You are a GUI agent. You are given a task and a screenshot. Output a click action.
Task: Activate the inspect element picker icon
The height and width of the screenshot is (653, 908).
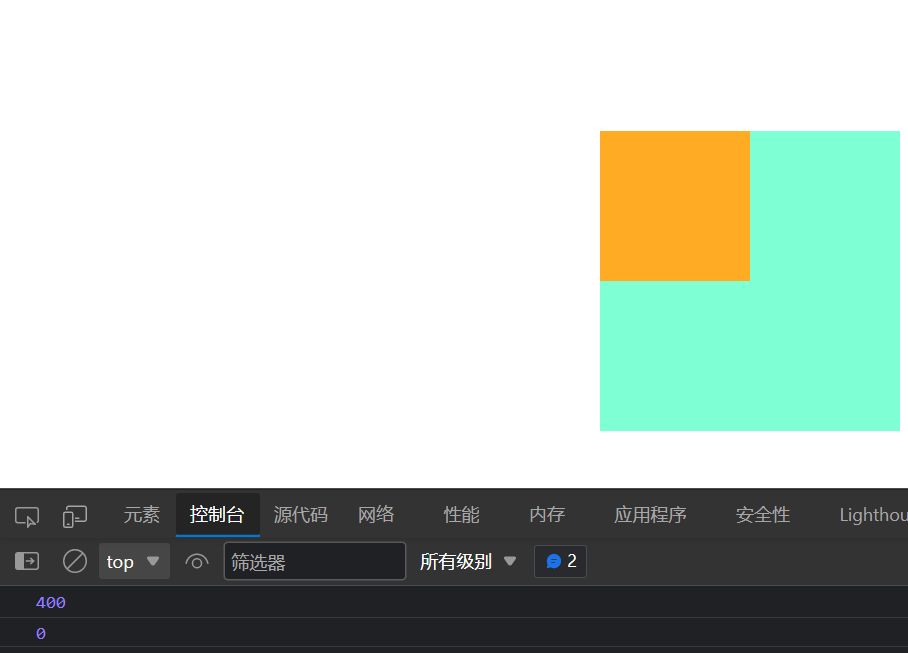pyautogui.click(x=27, y=516)
